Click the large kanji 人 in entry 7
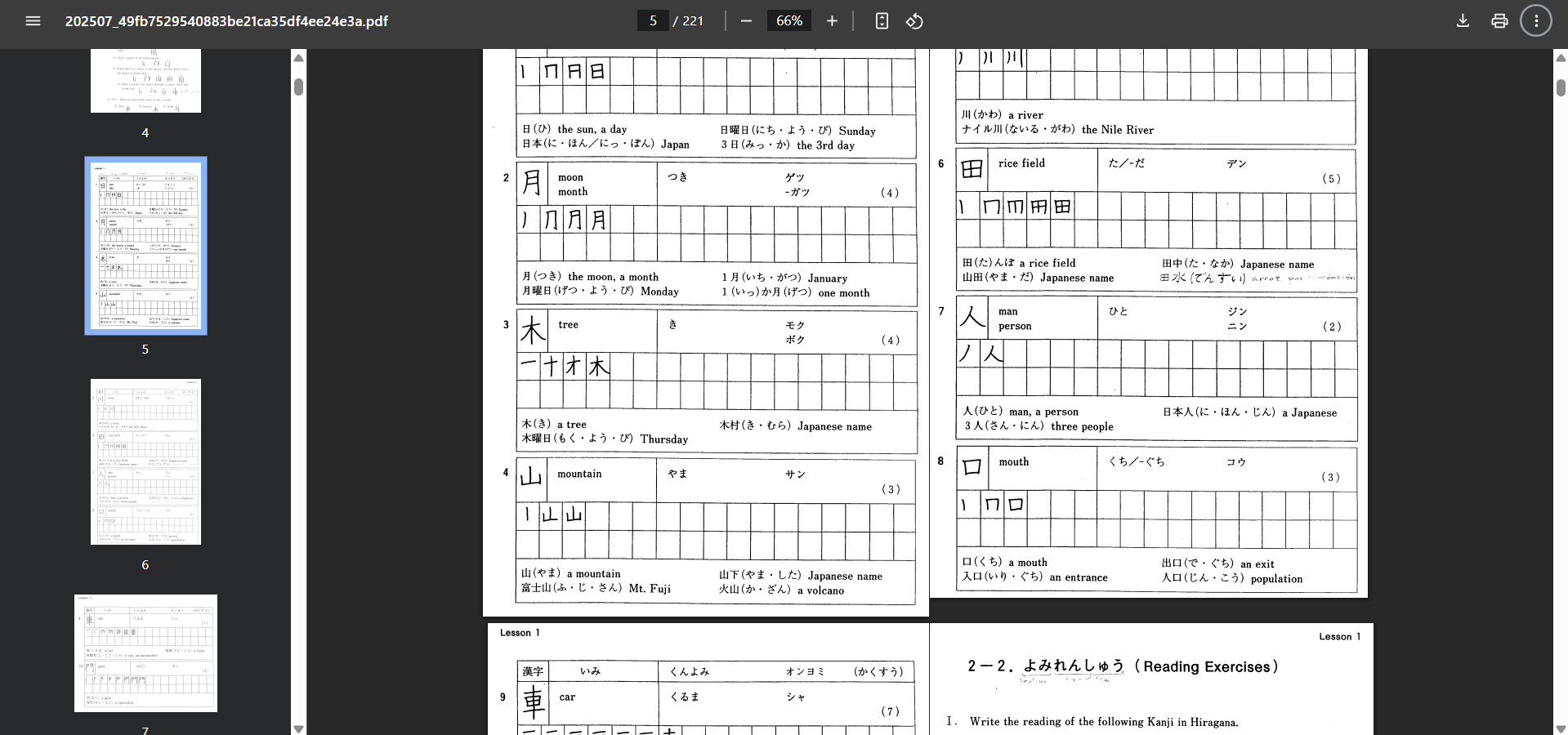The height and width of the screenshot is (735, 1568). 972,317
